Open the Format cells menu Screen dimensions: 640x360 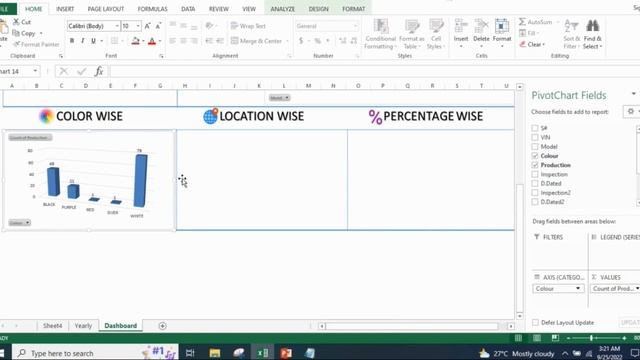coord(502,33)
